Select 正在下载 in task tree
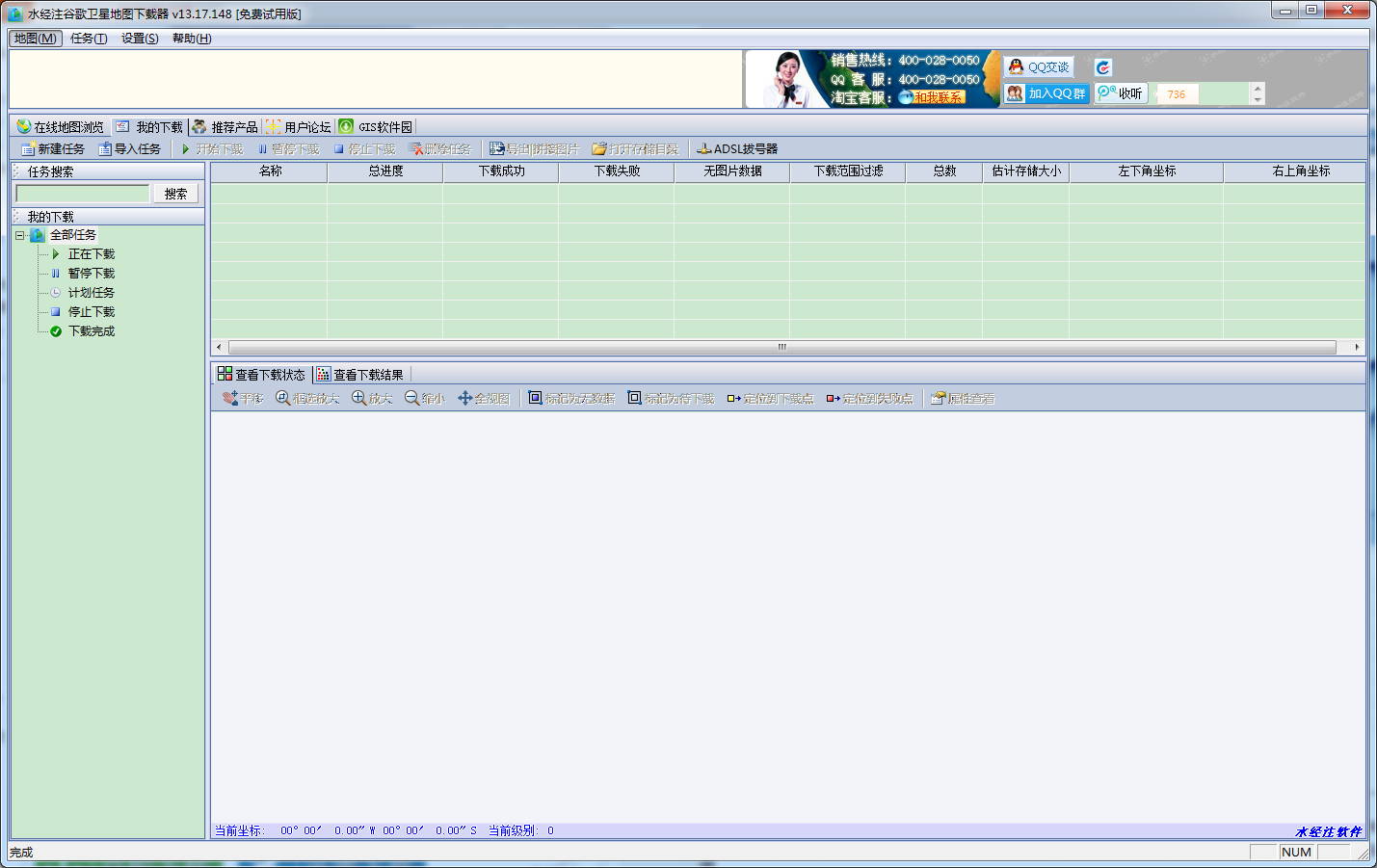 (x=91, y=254)
